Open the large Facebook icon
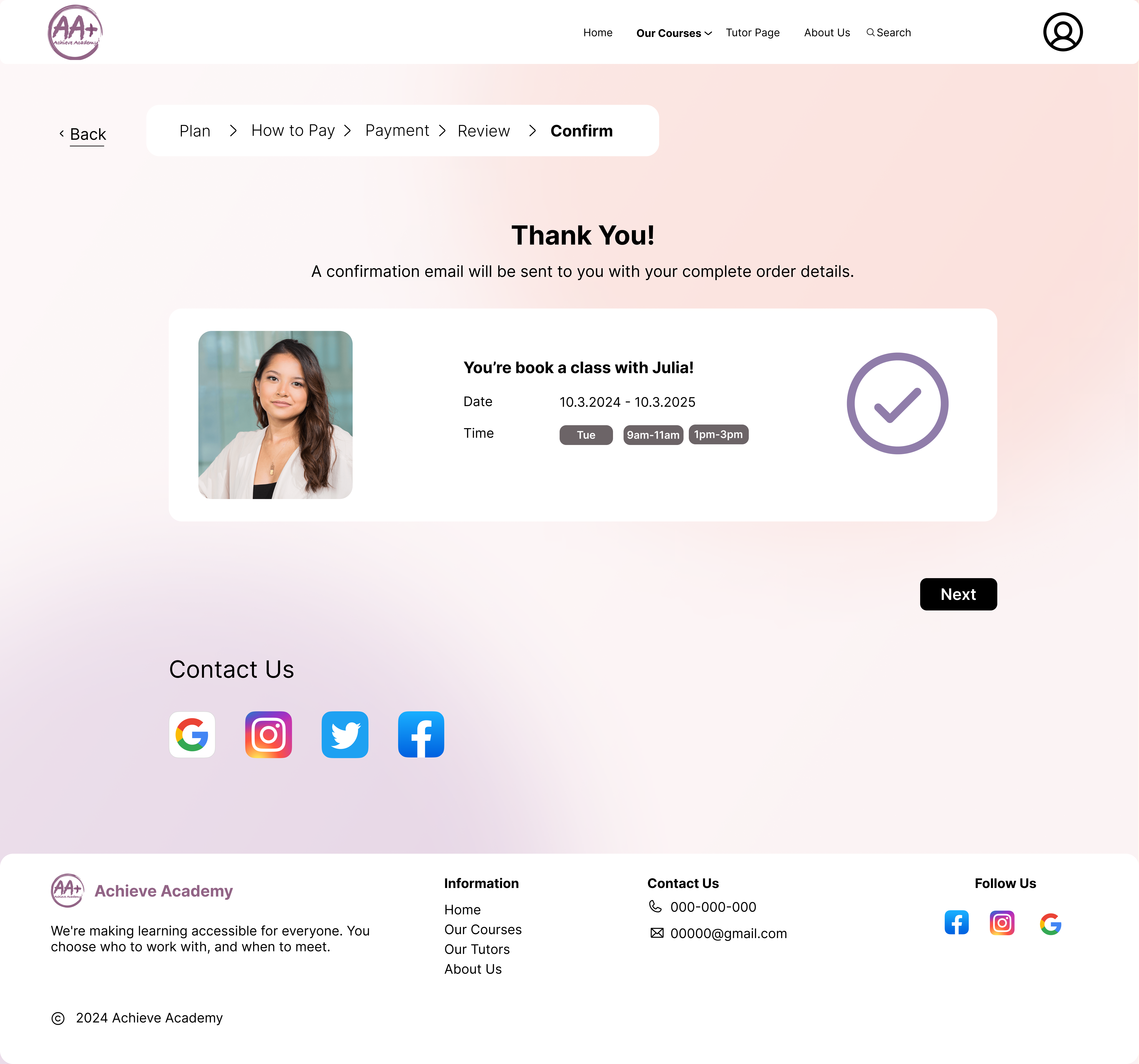Screen dimensions: 1139x1064 (421, 735)
